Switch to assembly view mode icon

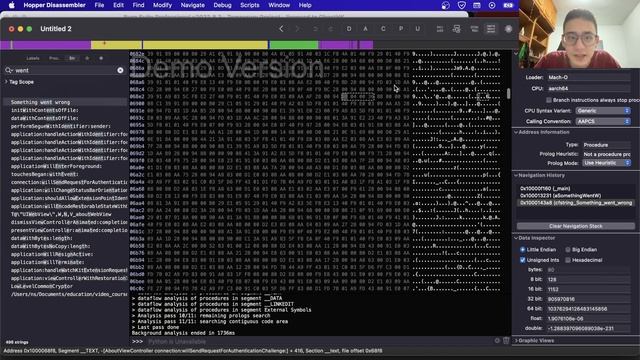440,29
